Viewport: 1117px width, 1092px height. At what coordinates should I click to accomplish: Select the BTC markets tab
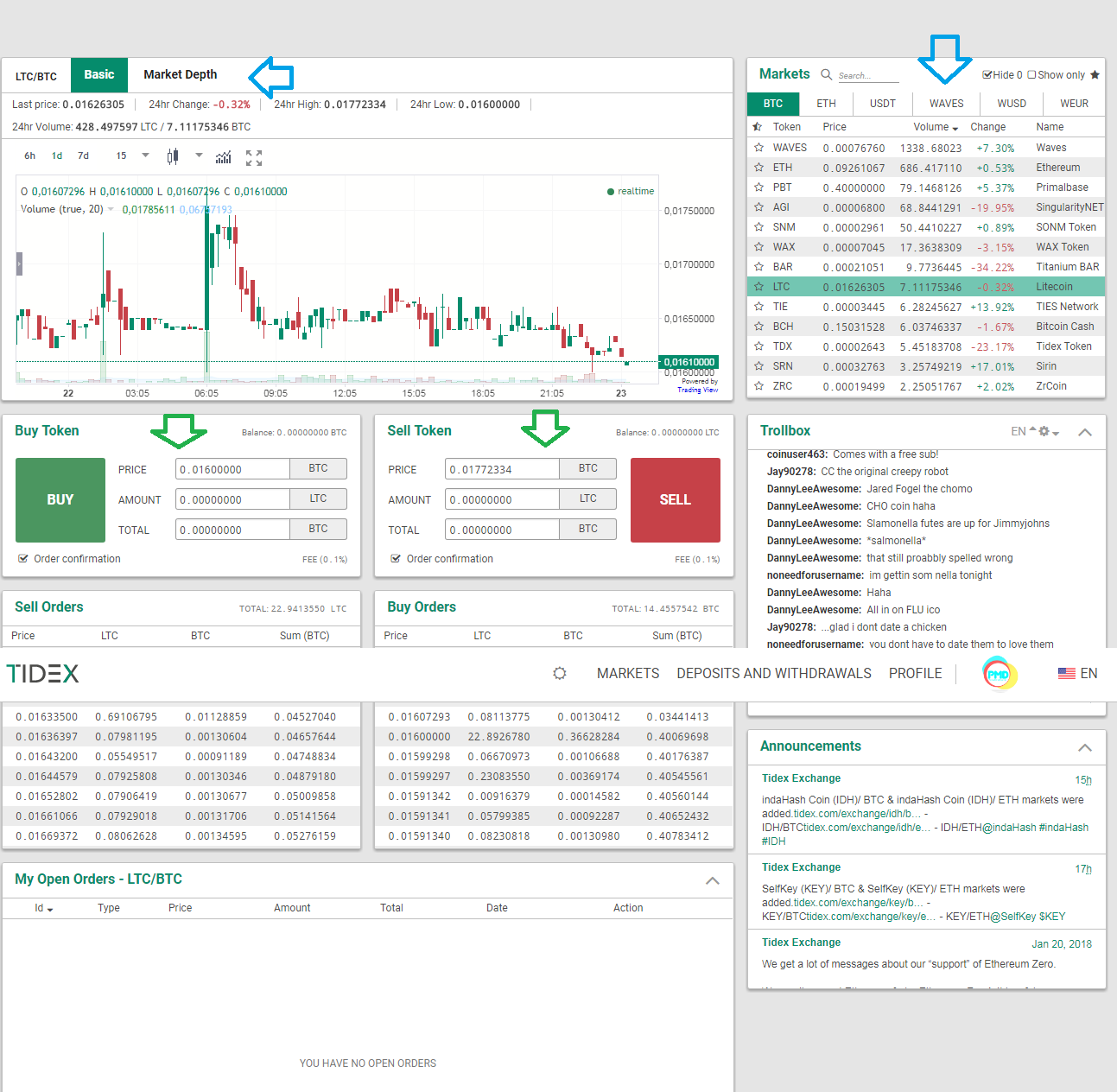(x=773, y=104)
